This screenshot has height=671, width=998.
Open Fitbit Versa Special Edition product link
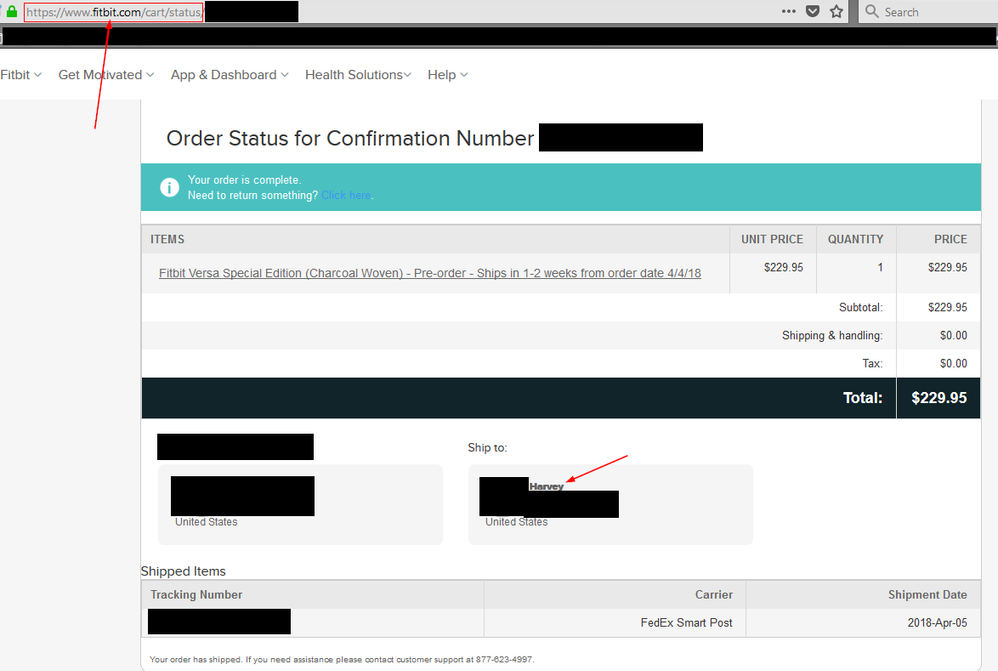430,273
